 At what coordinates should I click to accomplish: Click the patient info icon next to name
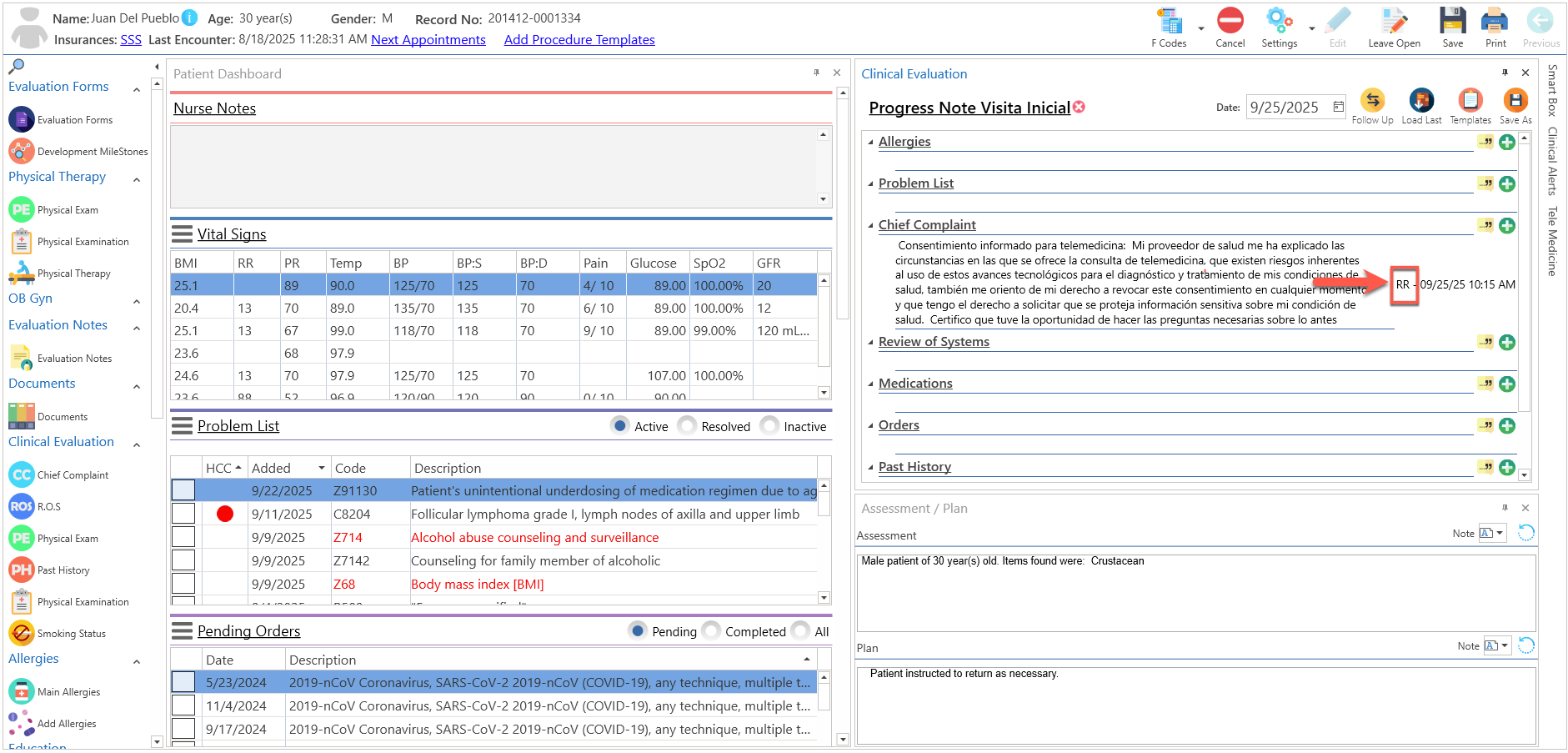click(x=190, y=18)
